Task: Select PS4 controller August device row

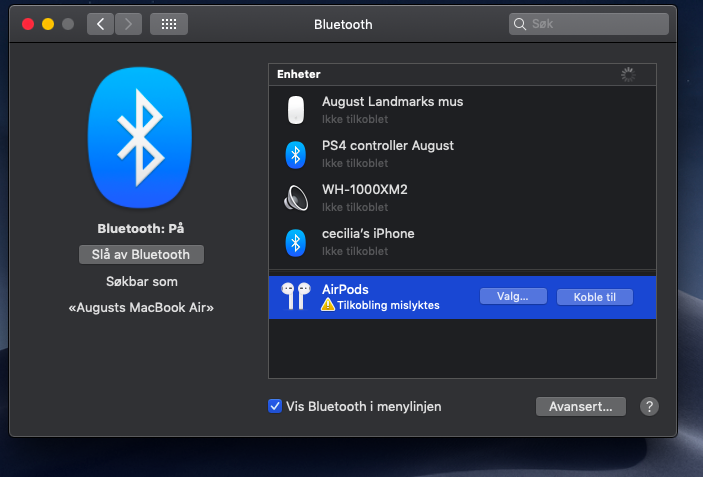Action: pyautogui.click(x=462, y=154)
